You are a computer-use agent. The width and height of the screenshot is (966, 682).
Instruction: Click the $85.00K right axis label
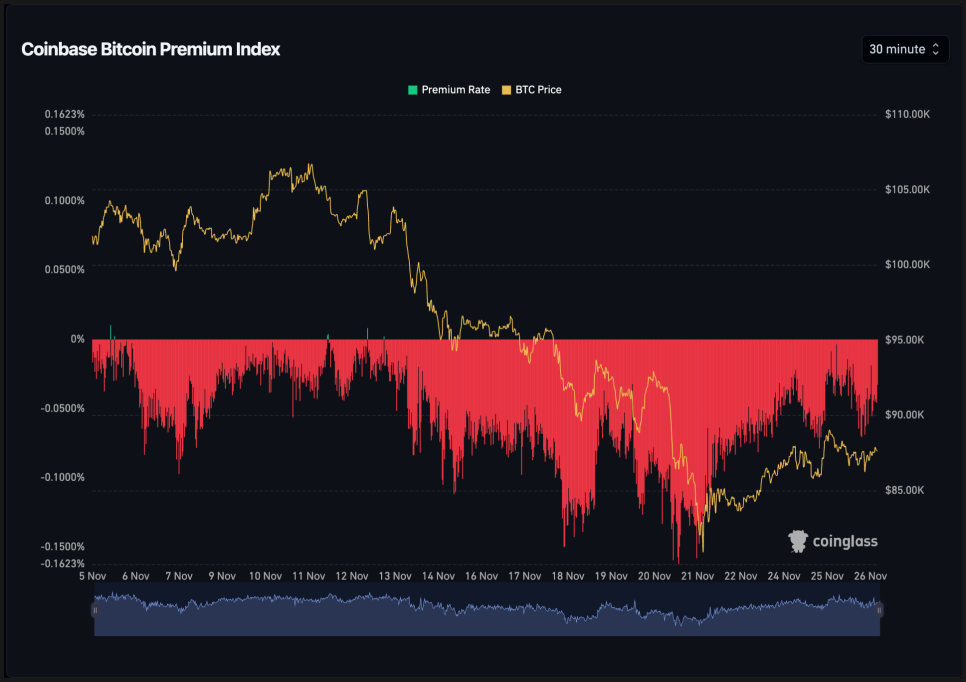click(x=907, y=490)
